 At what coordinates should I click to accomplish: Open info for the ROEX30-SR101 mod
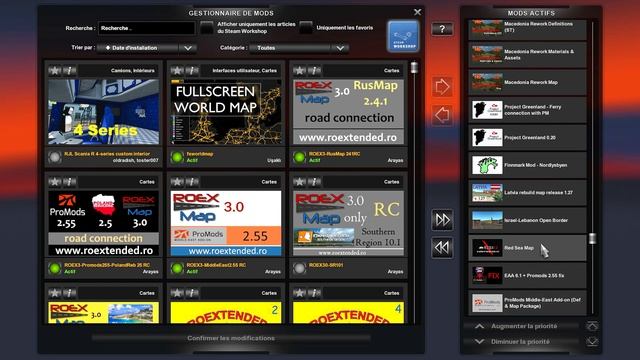point(314,182)
